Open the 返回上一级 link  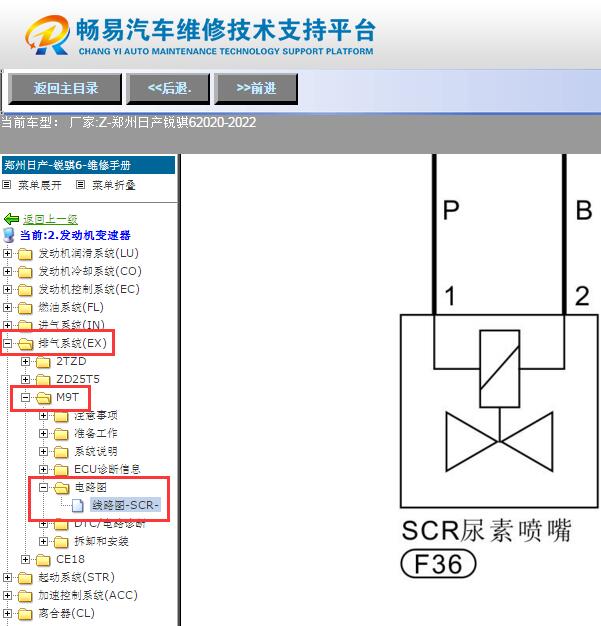pos(50,219)
